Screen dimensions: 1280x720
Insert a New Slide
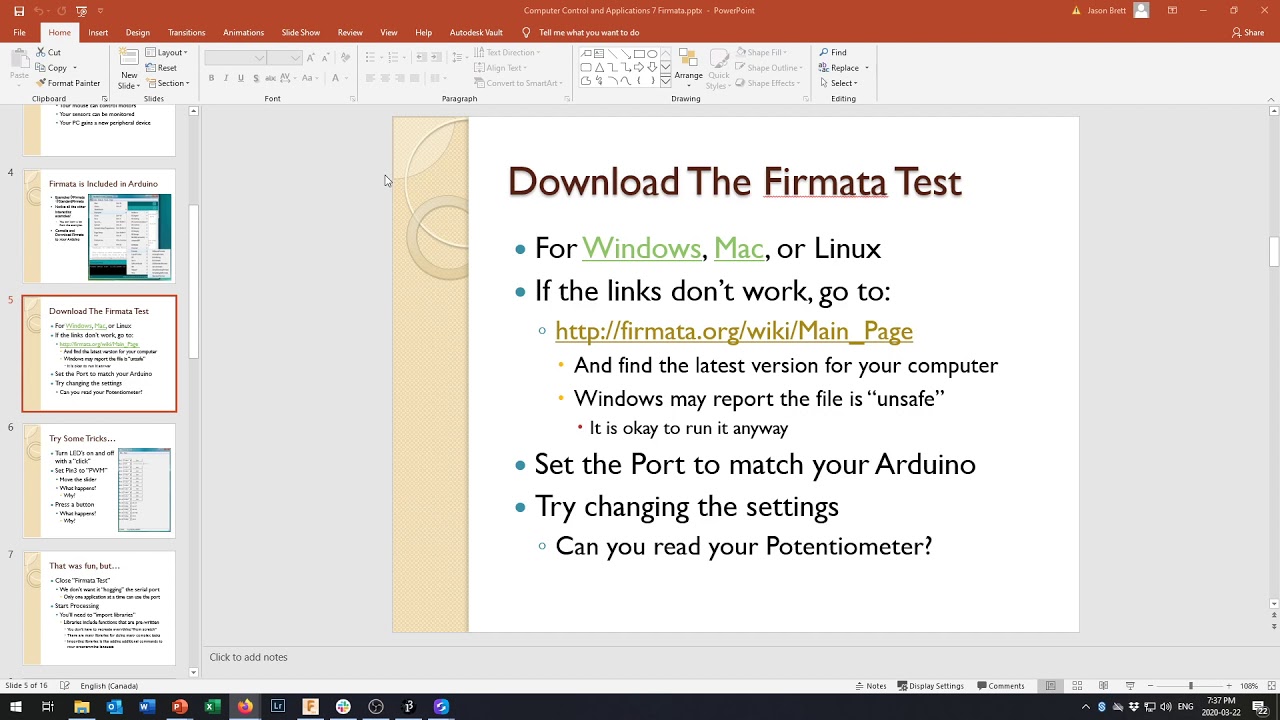[129, 68]
